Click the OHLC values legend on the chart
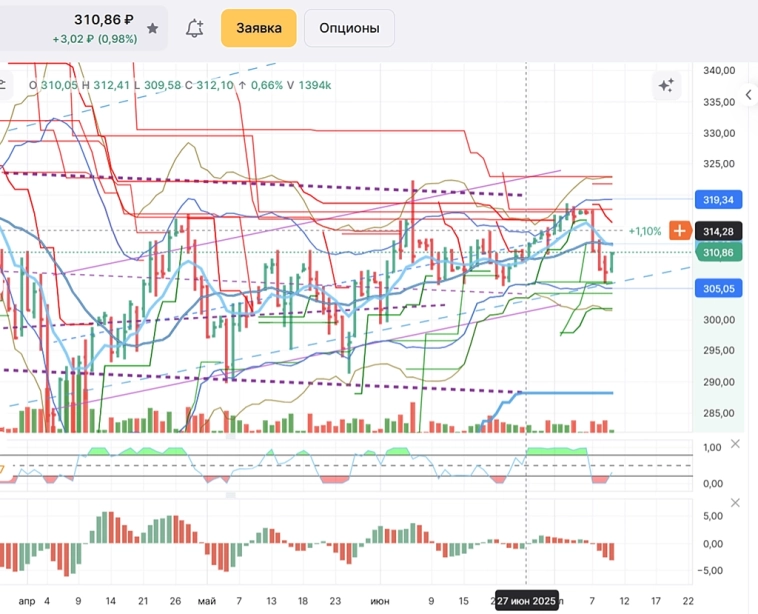The height and width of the screenshot is (614, 758). click(x=180, y=86)
